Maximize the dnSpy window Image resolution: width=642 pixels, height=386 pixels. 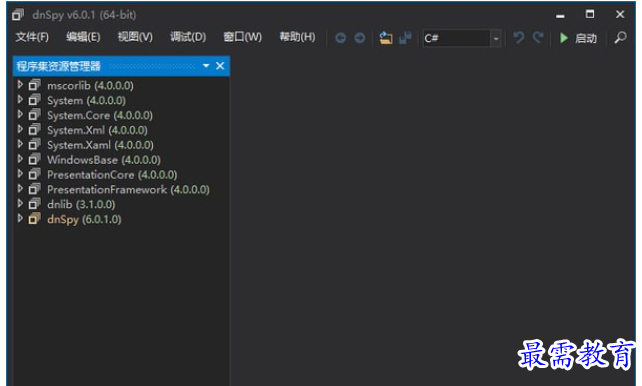pyautogui.click(x=590, y=14)
